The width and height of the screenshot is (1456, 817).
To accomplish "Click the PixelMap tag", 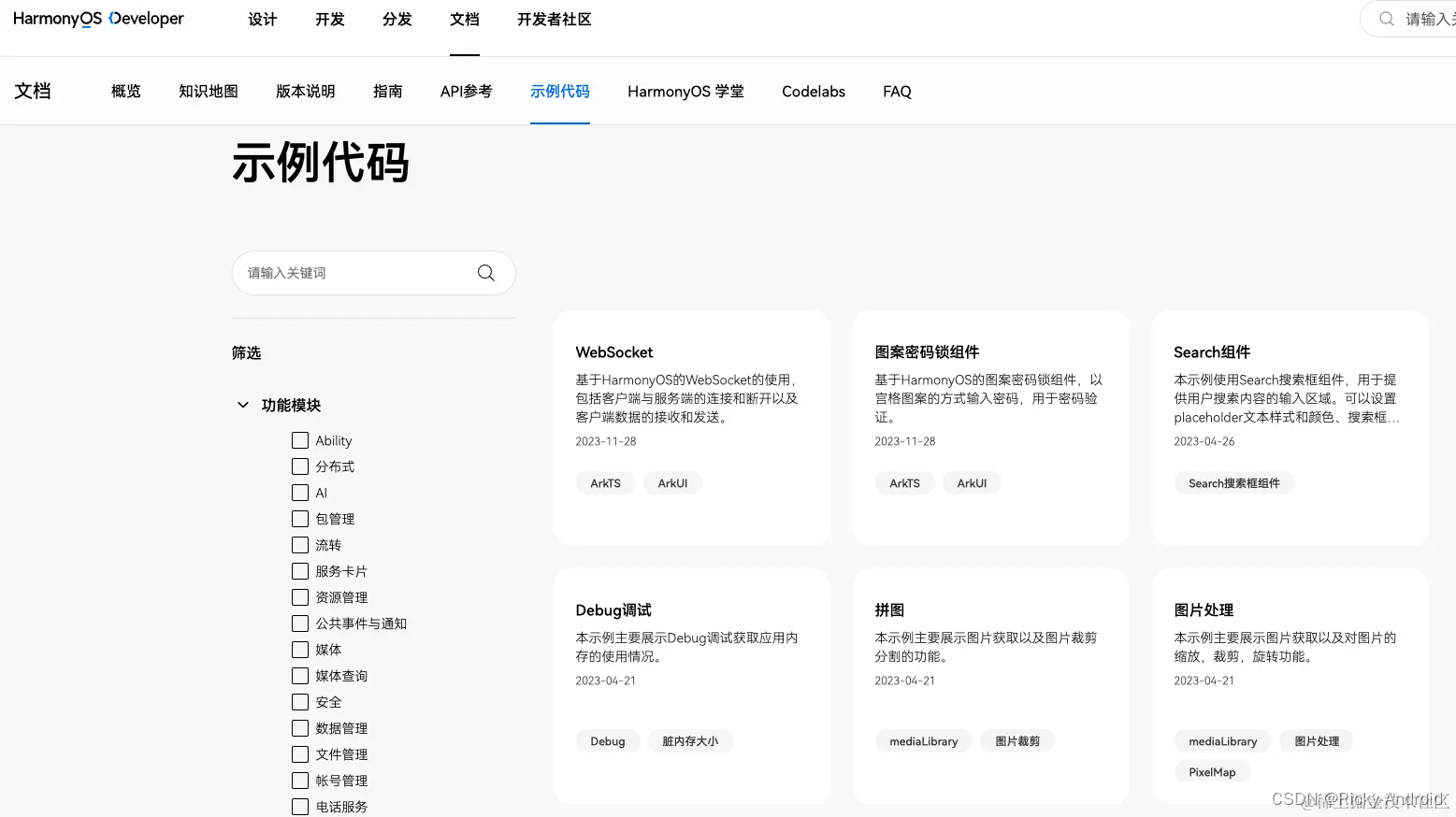I will pos(1212,772).
